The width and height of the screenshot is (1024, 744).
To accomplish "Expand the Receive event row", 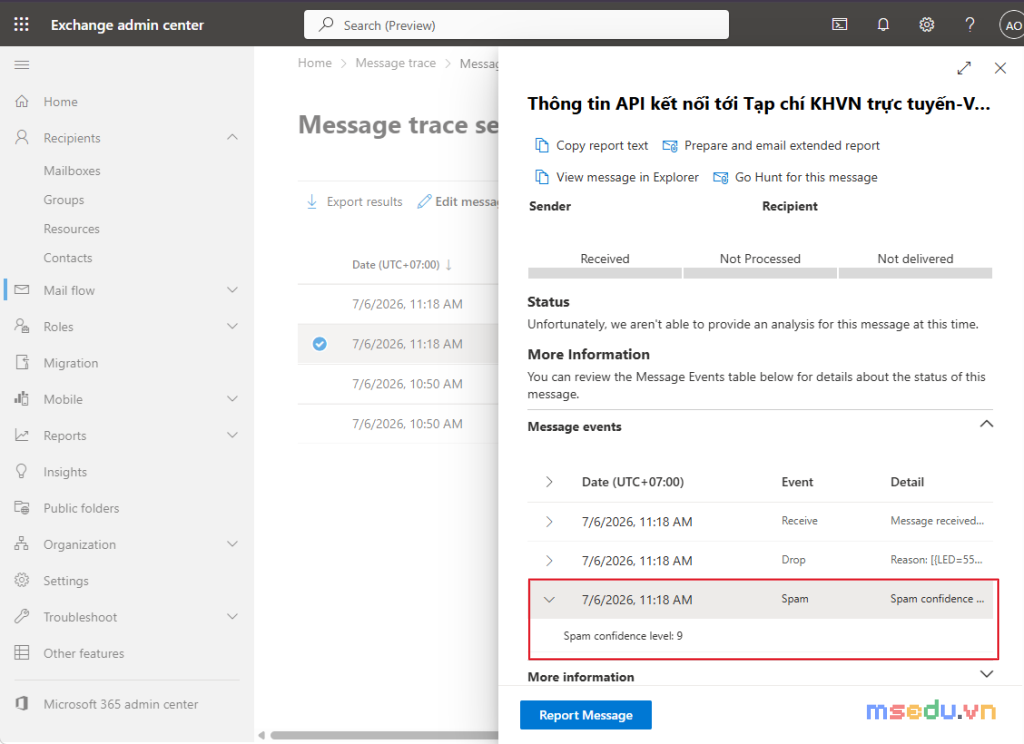I will click(x=549, y=521).
